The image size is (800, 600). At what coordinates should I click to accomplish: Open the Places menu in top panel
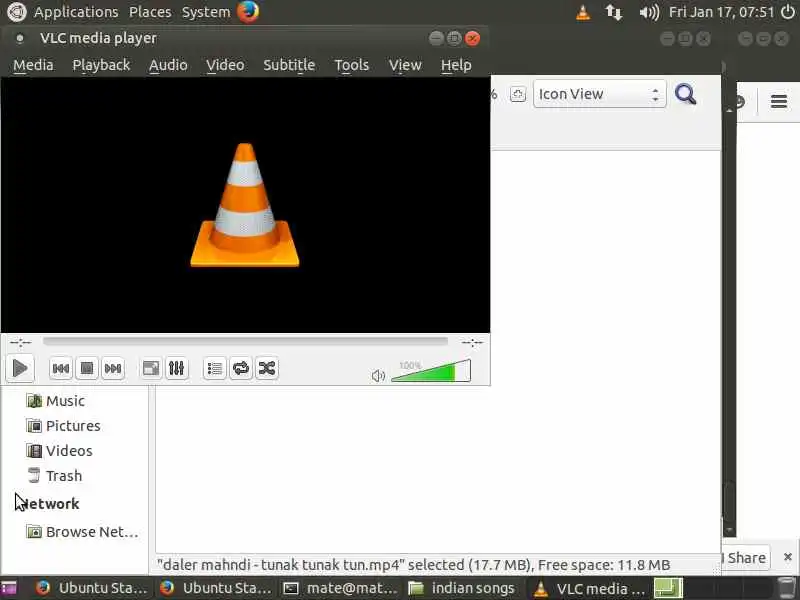150,12
